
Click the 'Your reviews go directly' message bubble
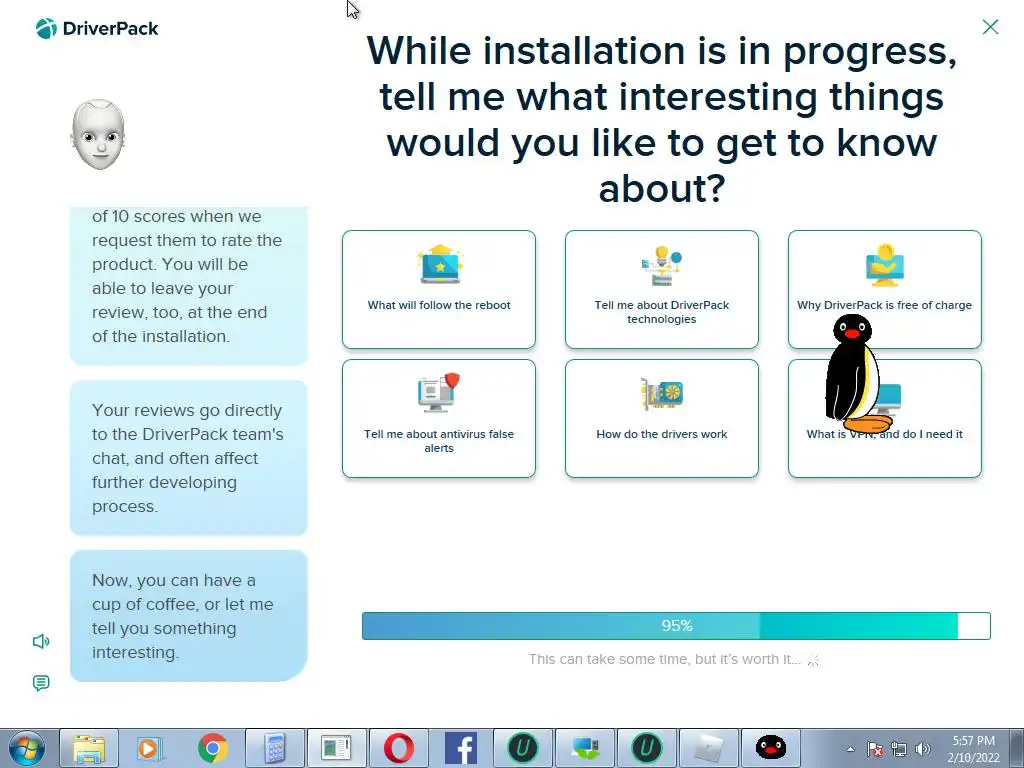(189, 458)
